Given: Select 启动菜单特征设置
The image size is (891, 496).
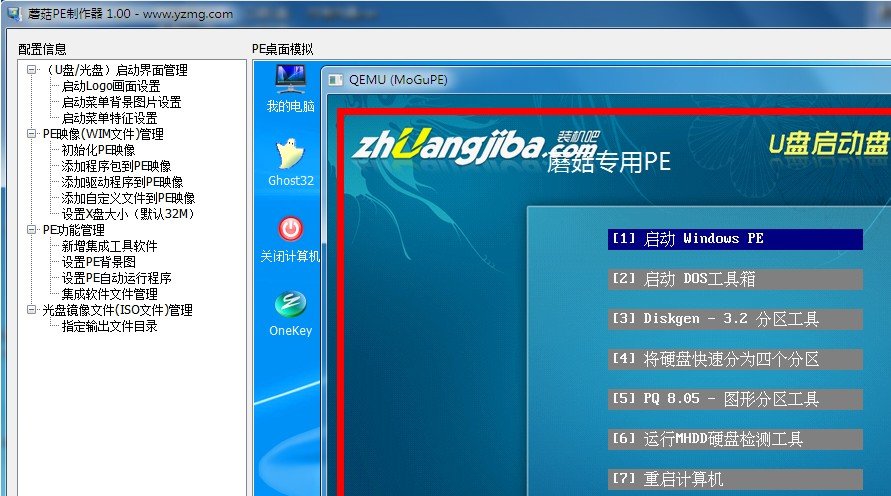Looking at the screenshot, I should point(109,118).
